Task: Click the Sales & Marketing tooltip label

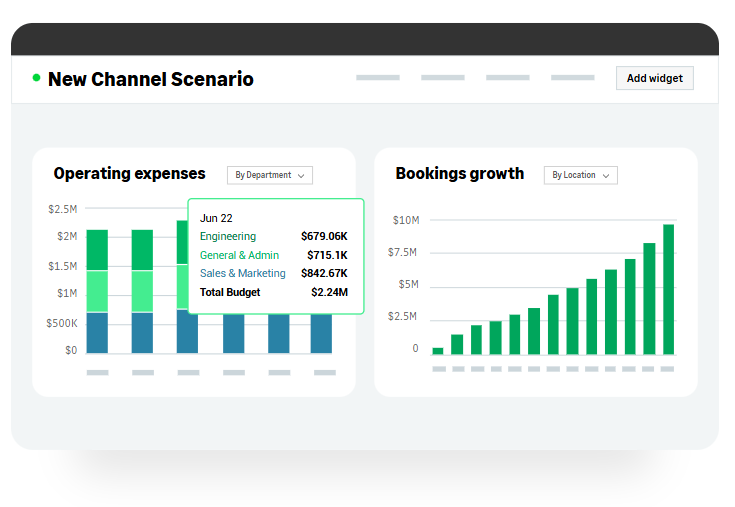Action: [x=242, y=273]
